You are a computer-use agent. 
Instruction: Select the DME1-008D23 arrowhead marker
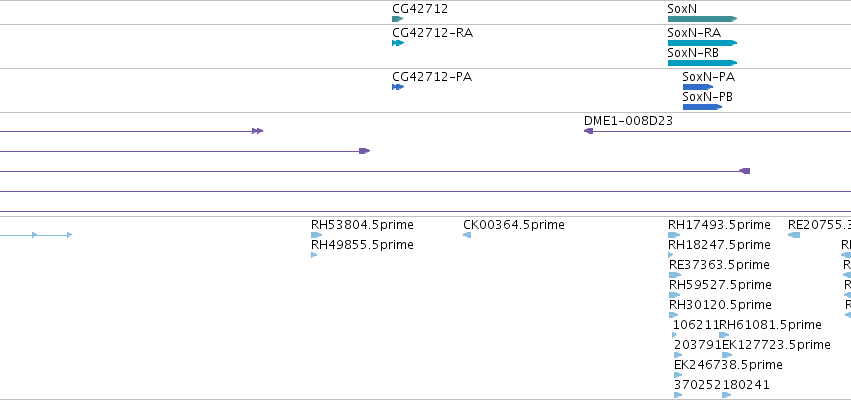coord(588,131)
